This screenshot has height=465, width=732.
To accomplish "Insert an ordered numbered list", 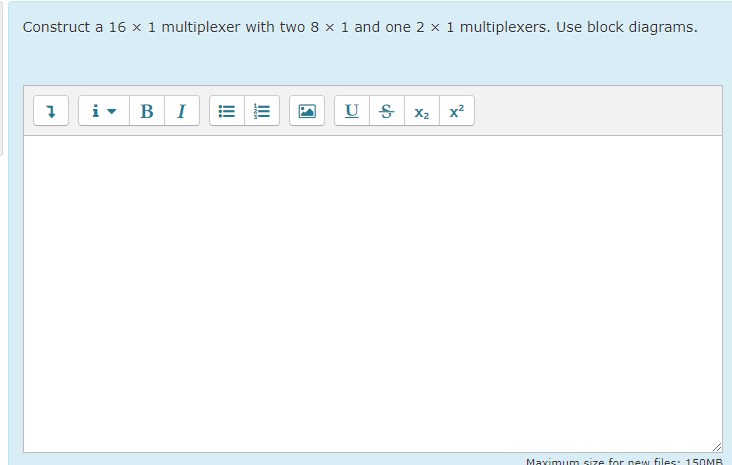I will click(x=262, y=111).
